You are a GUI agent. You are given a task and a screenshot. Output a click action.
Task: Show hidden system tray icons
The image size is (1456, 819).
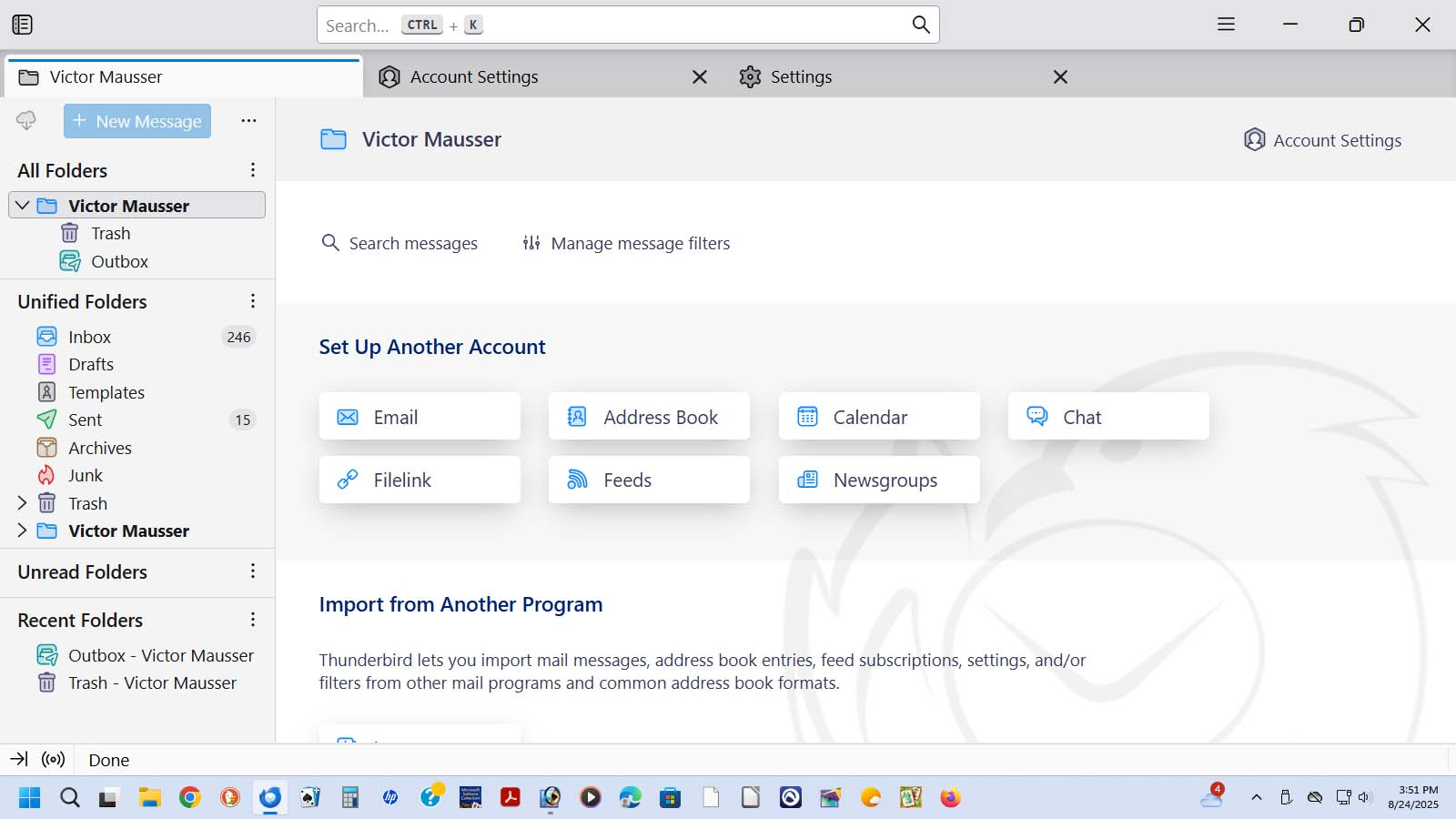(1257, 798)
